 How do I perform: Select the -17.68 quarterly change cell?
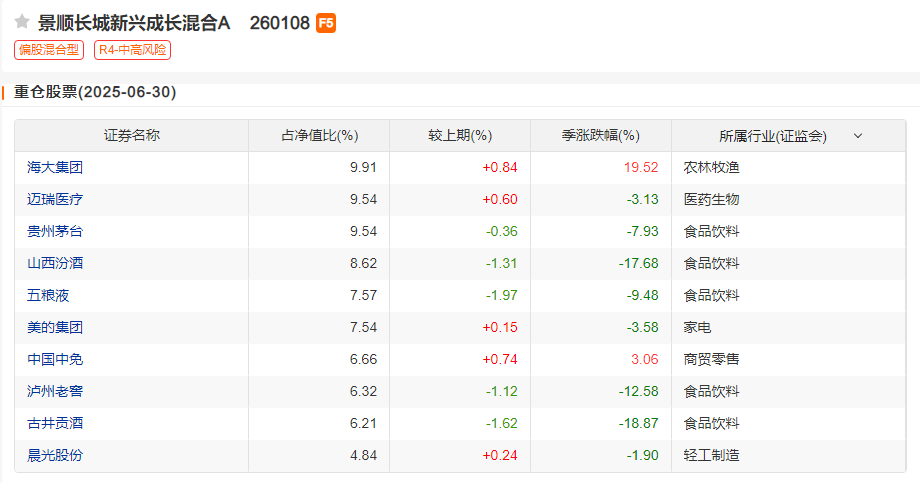(638, 264)
